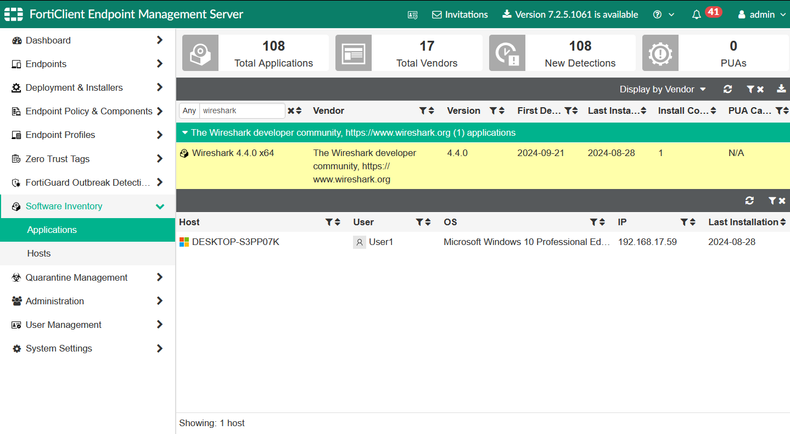Screen dimensions: 790x434
Task: Open the admin user menu
Action: [x=761, y=15]
